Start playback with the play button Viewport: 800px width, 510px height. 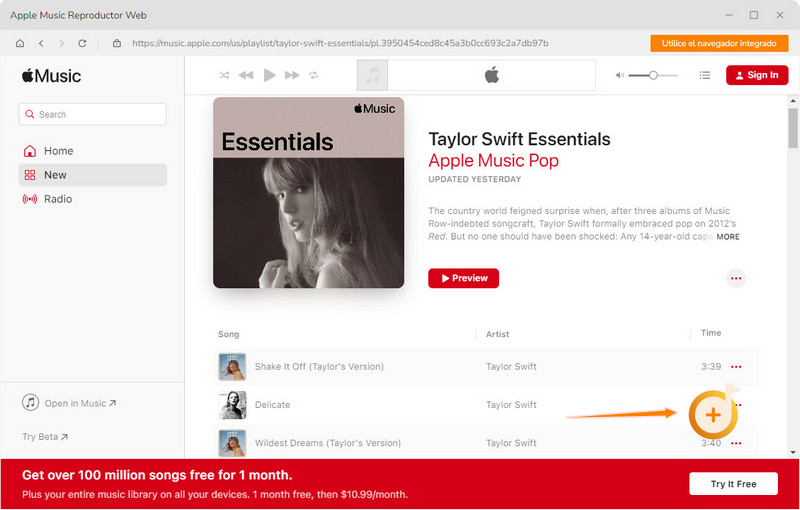tap(269, 75)
